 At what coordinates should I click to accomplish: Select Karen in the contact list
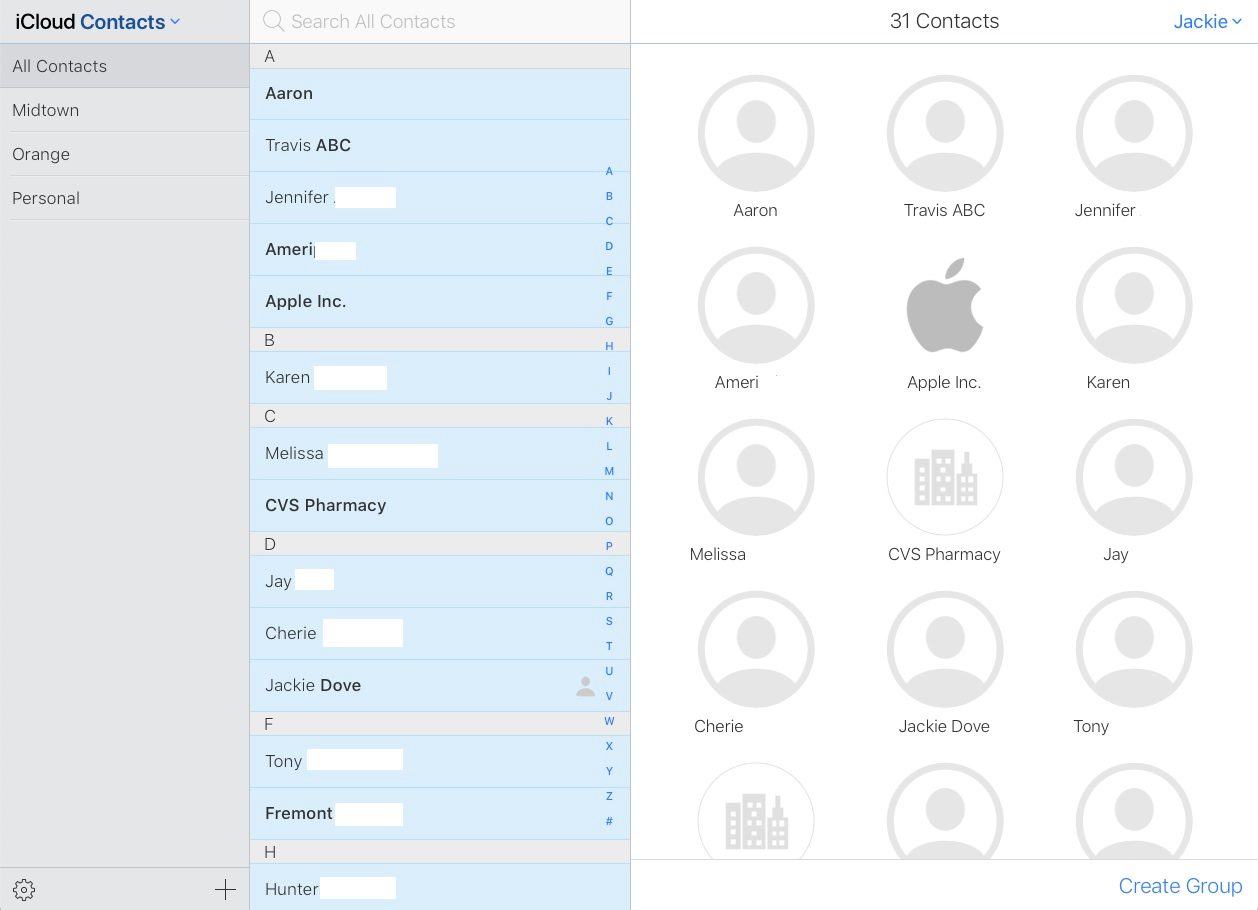coord(440,378)
